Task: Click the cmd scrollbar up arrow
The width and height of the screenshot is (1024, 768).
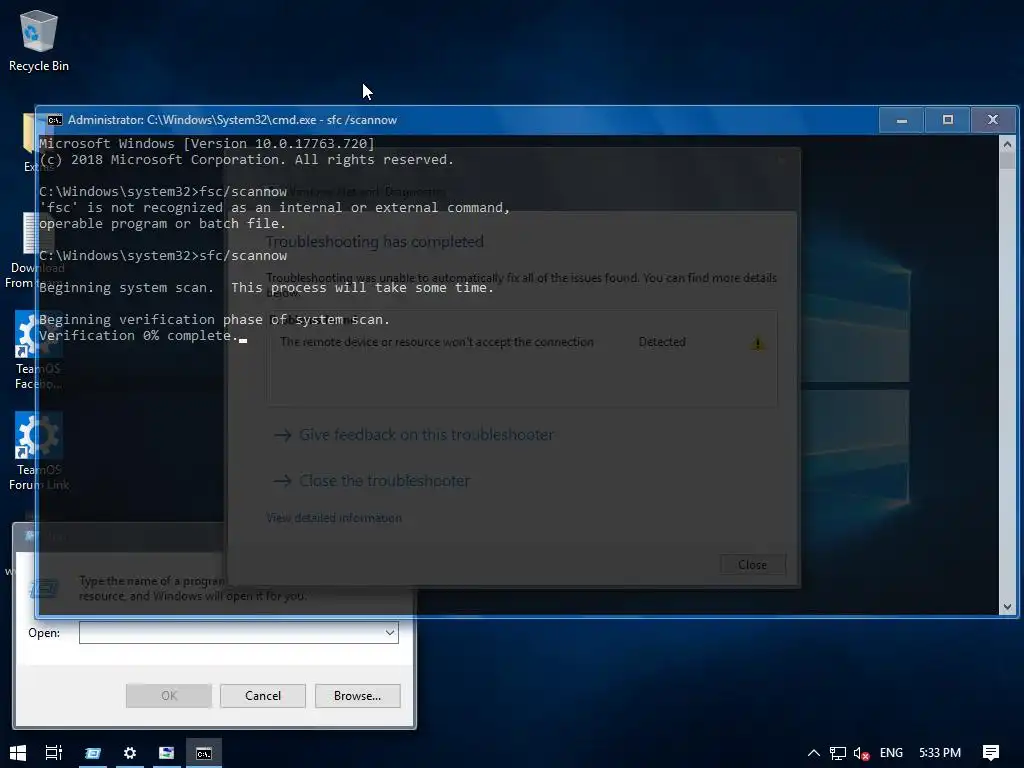Action: point(1007,144)
